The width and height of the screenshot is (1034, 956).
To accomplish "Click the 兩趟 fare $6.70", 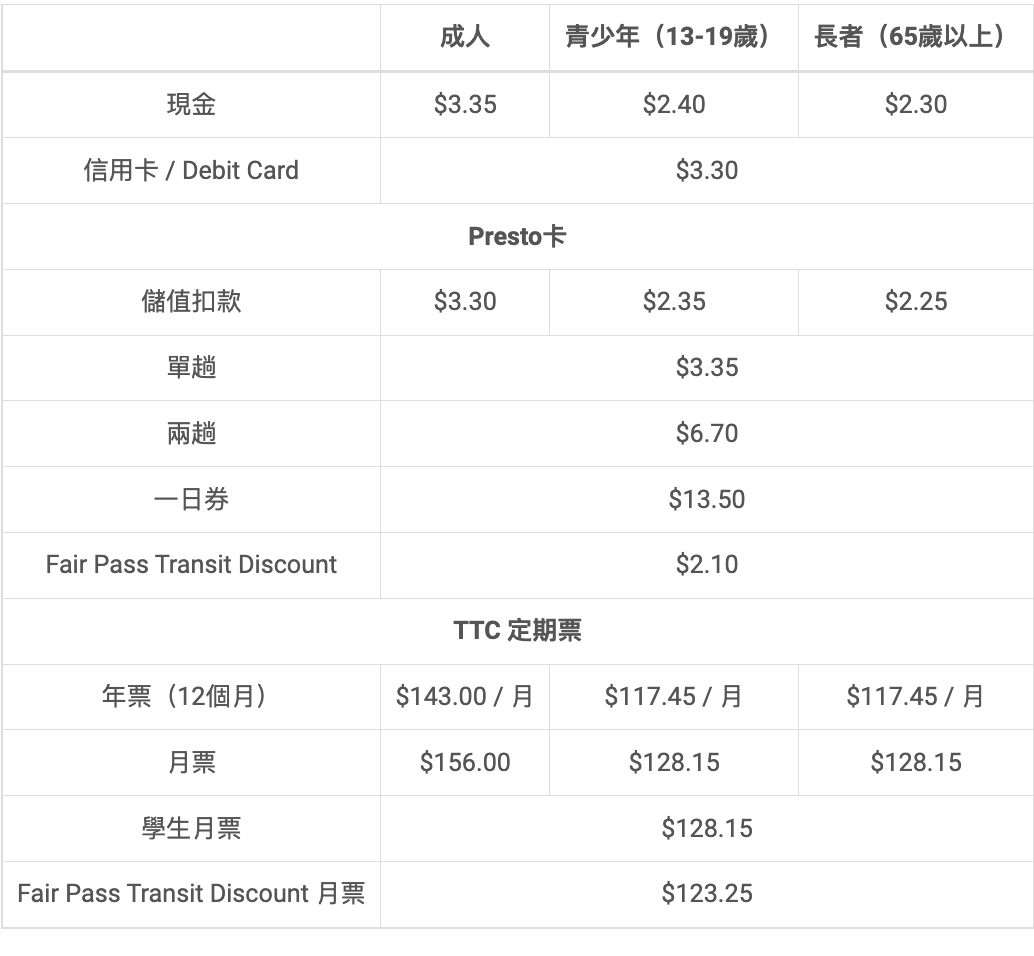I will (x=707, y=433).
